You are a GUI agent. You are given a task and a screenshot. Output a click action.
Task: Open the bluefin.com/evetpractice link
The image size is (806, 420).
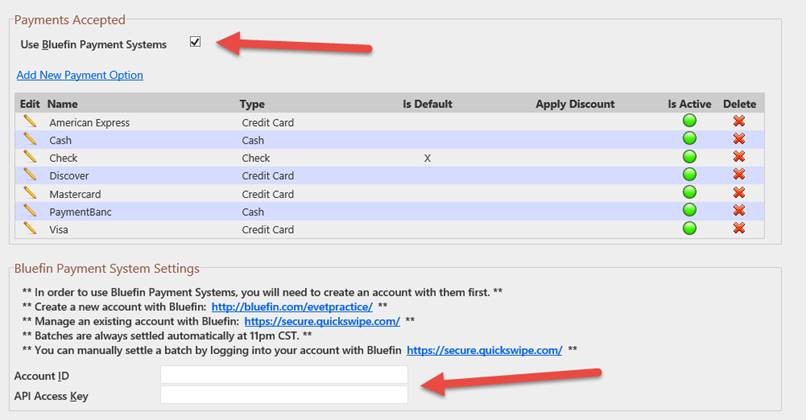(292, 307)
